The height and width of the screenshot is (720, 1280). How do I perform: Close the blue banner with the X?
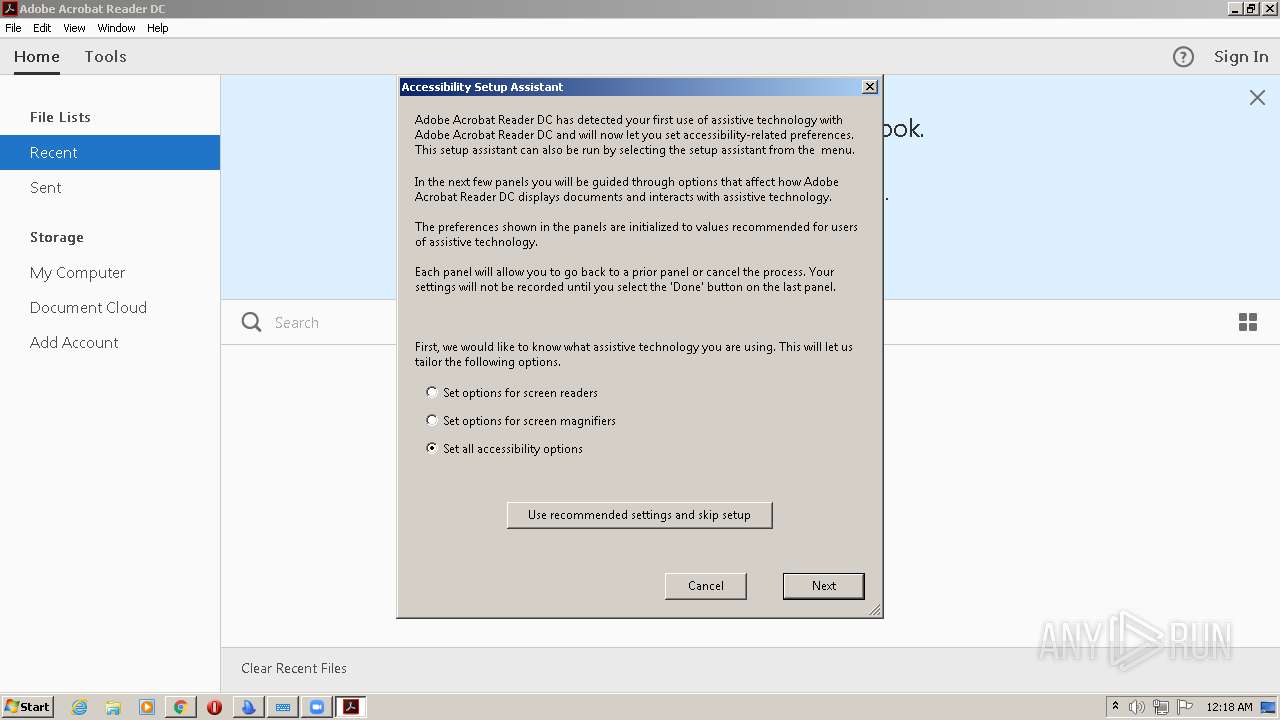point(1257,97)
